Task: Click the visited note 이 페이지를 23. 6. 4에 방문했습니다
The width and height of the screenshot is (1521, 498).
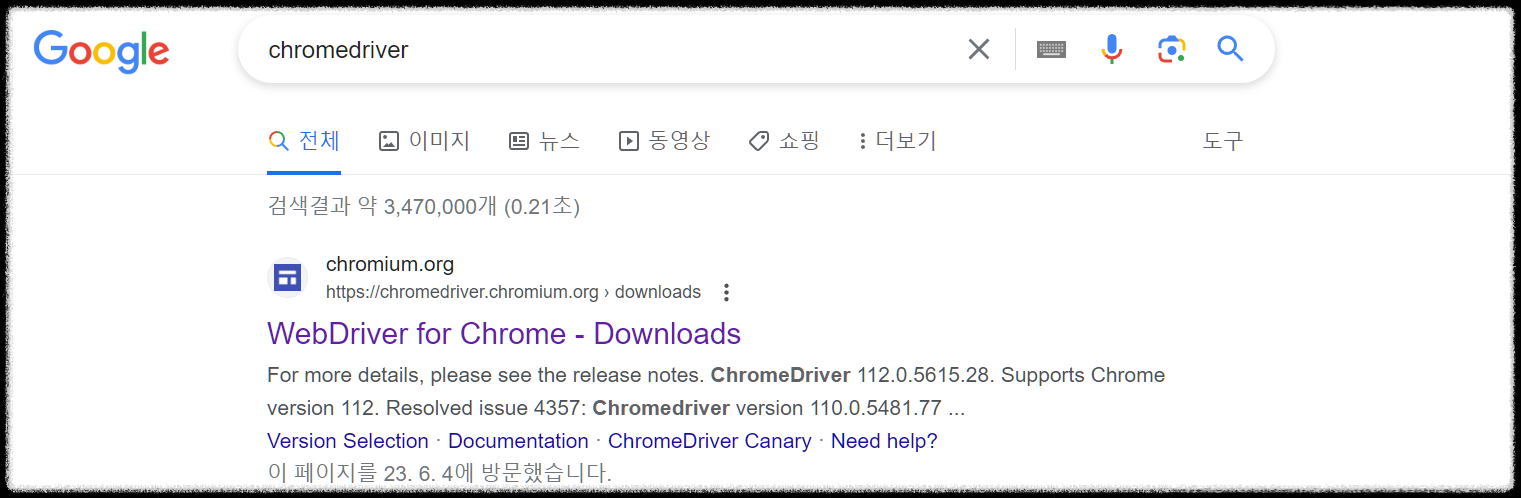Action: [439, 472]
